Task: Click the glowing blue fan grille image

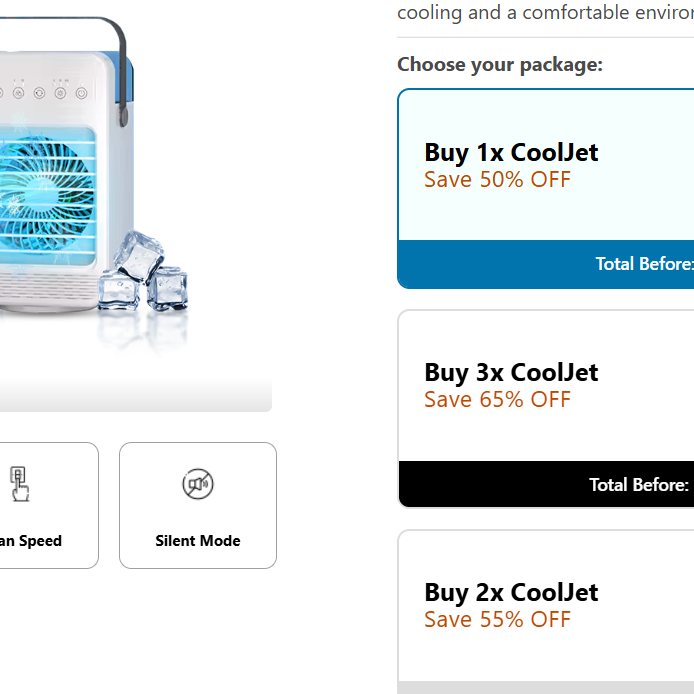Action: pos(47,196)
